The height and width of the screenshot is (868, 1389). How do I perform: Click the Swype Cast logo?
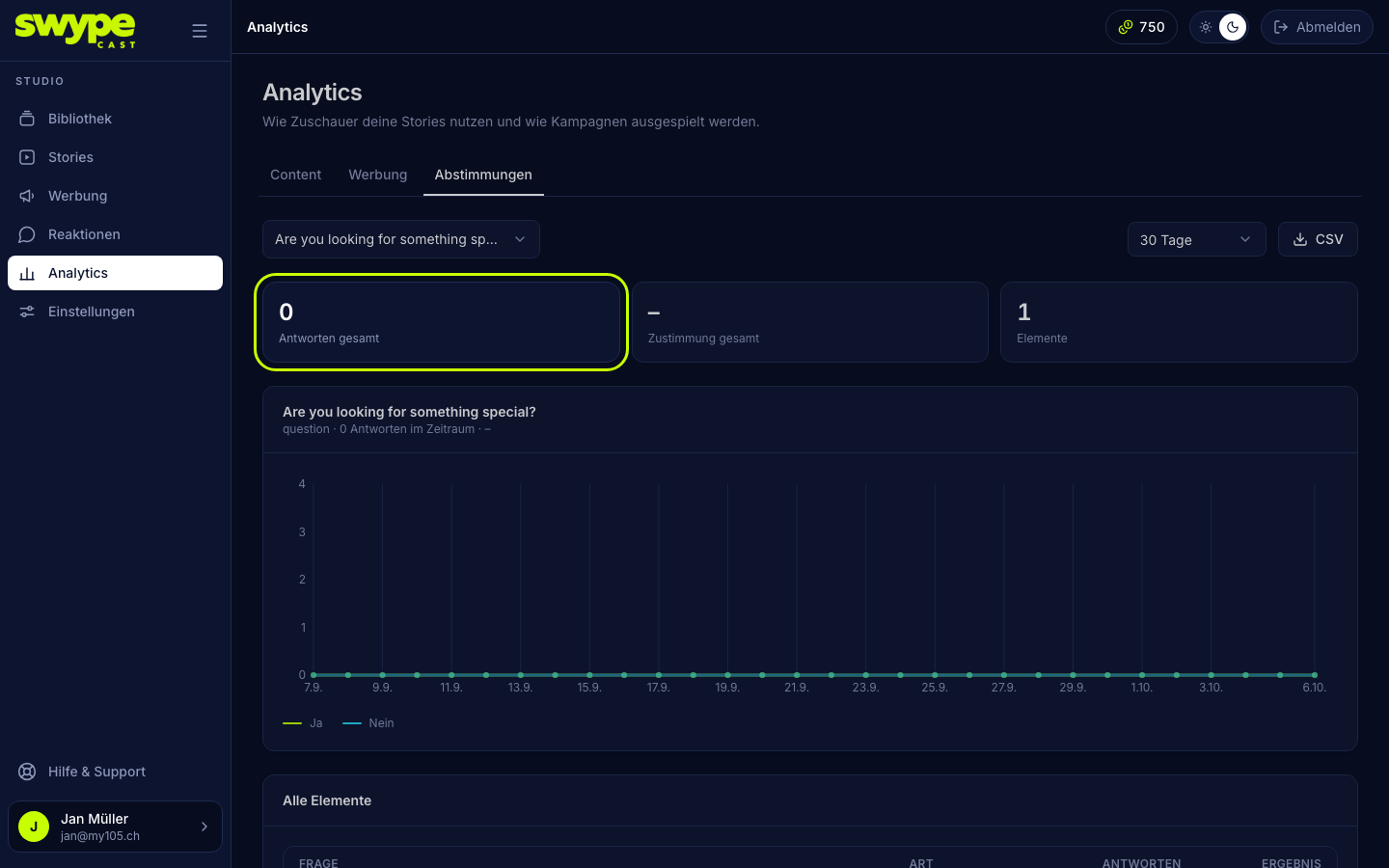click(x=75, y=30)
